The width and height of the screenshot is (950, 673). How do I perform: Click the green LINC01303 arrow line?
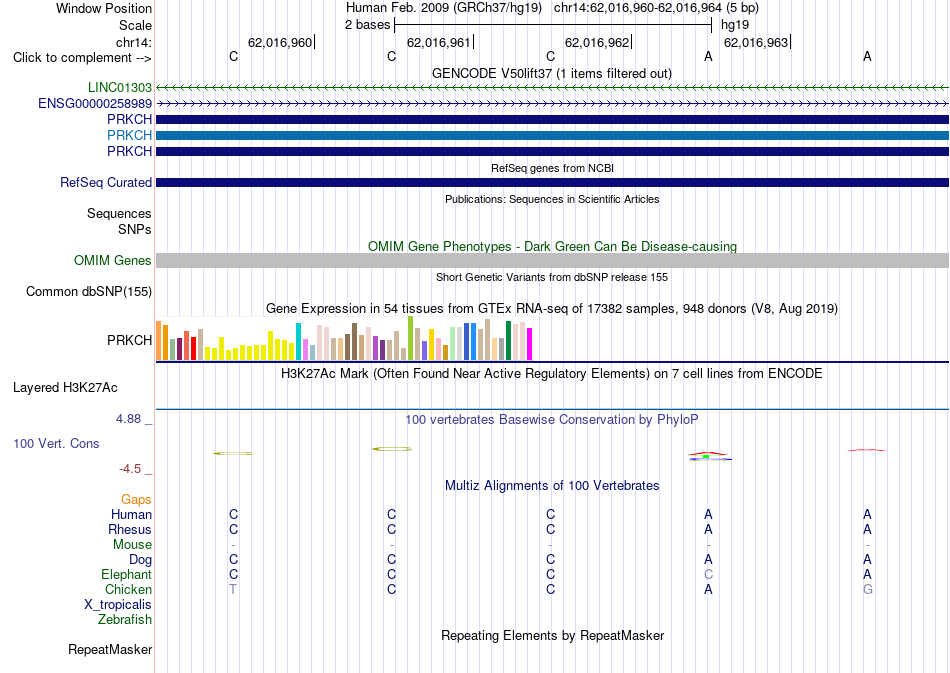tap(553, 88)
